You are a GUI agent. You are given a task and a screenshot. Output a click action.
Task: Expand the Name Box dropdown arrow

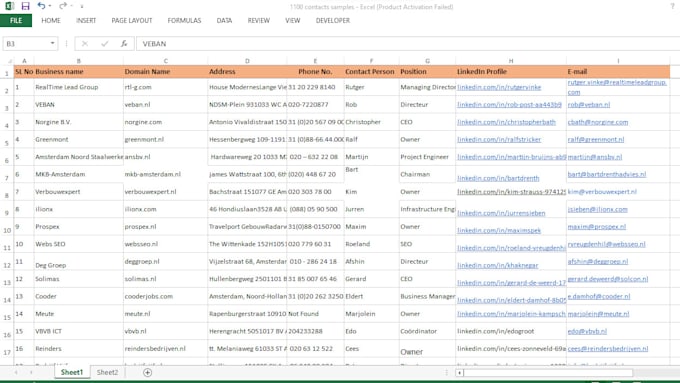tap(52, 43)
